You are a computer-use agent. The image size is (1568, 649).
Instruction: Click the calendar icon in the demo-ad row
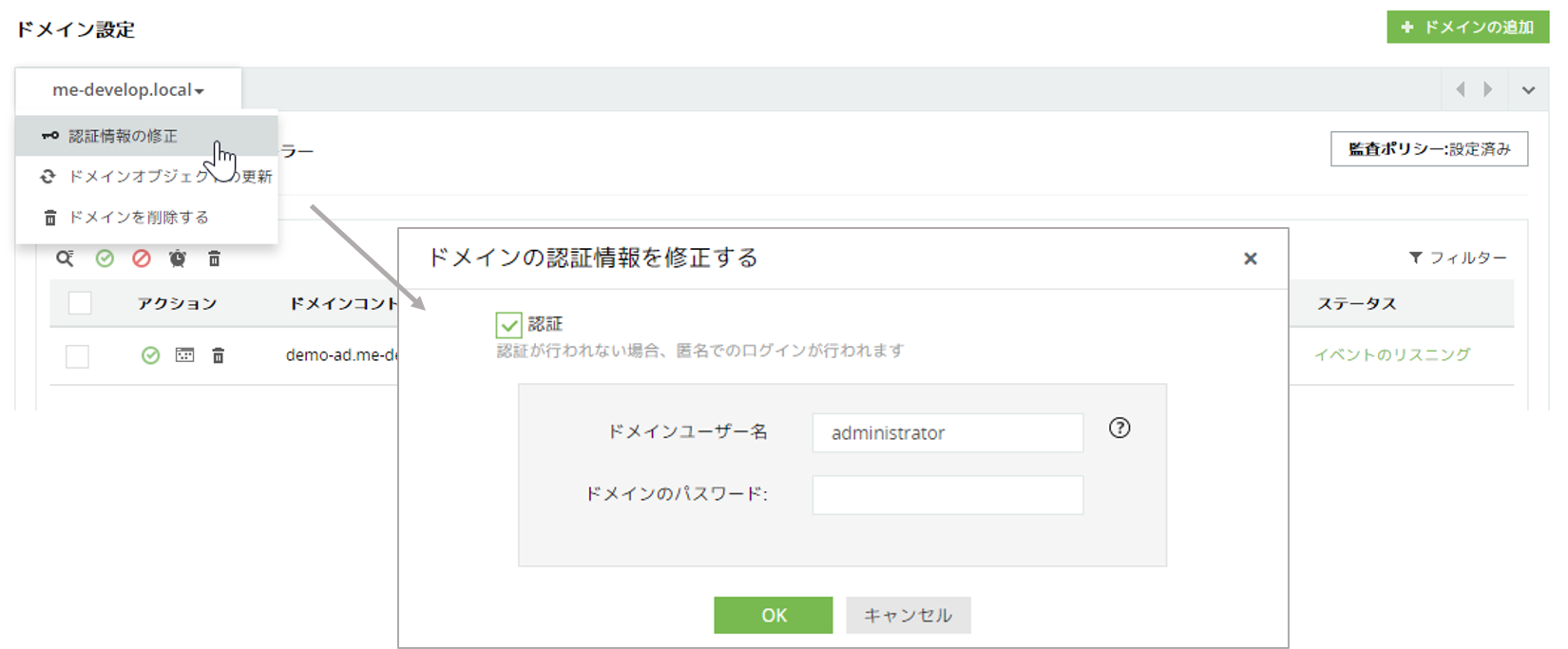point(184,355)
